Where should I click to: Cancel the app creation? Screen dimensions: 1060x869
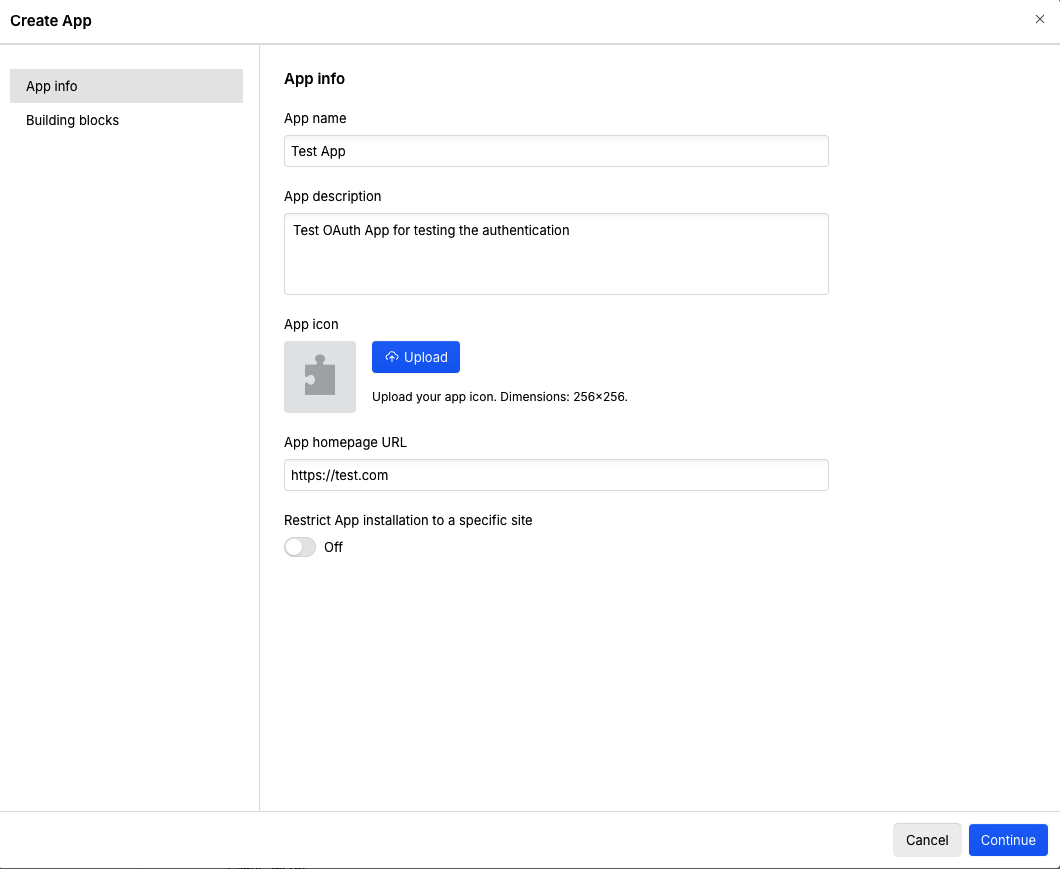927,840
